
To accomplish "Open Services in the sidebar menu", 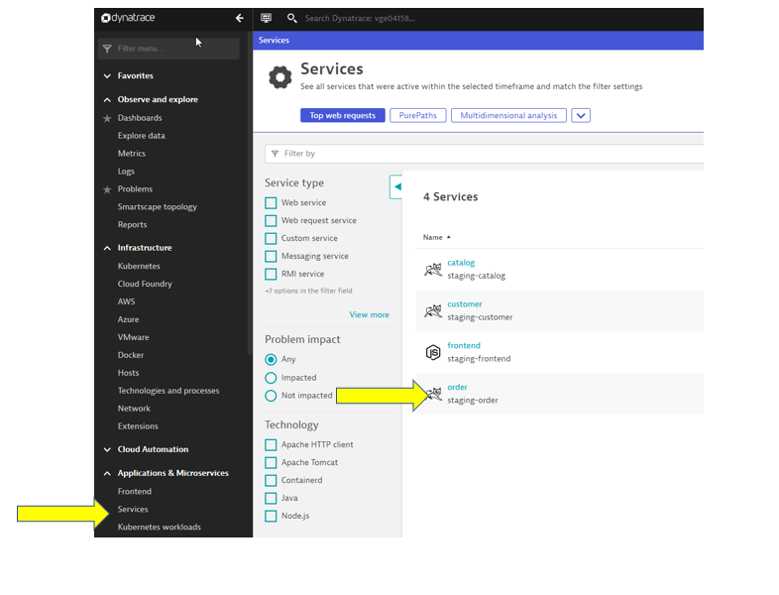I will tap(133, 509).
